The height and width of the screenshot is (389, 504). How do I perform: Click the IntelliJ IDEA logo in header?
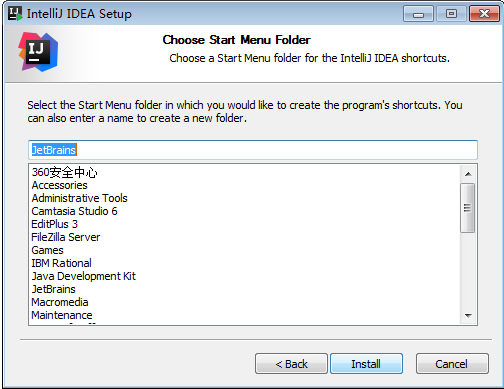click(38, 52)
